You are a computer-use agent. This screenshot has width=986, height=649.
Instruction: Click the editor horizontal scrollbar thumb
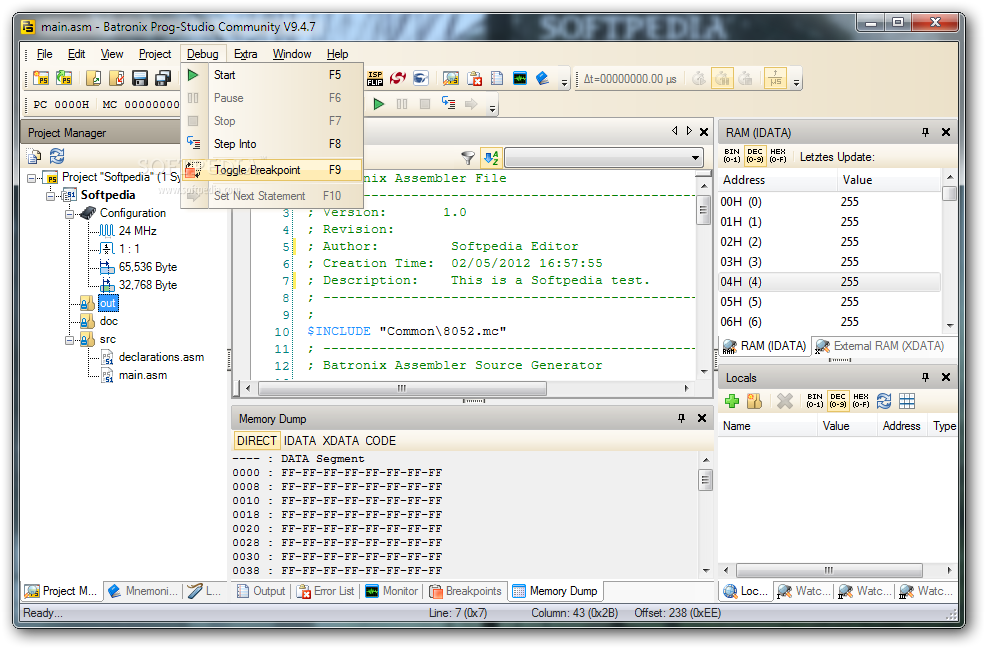tap(402, 389)
